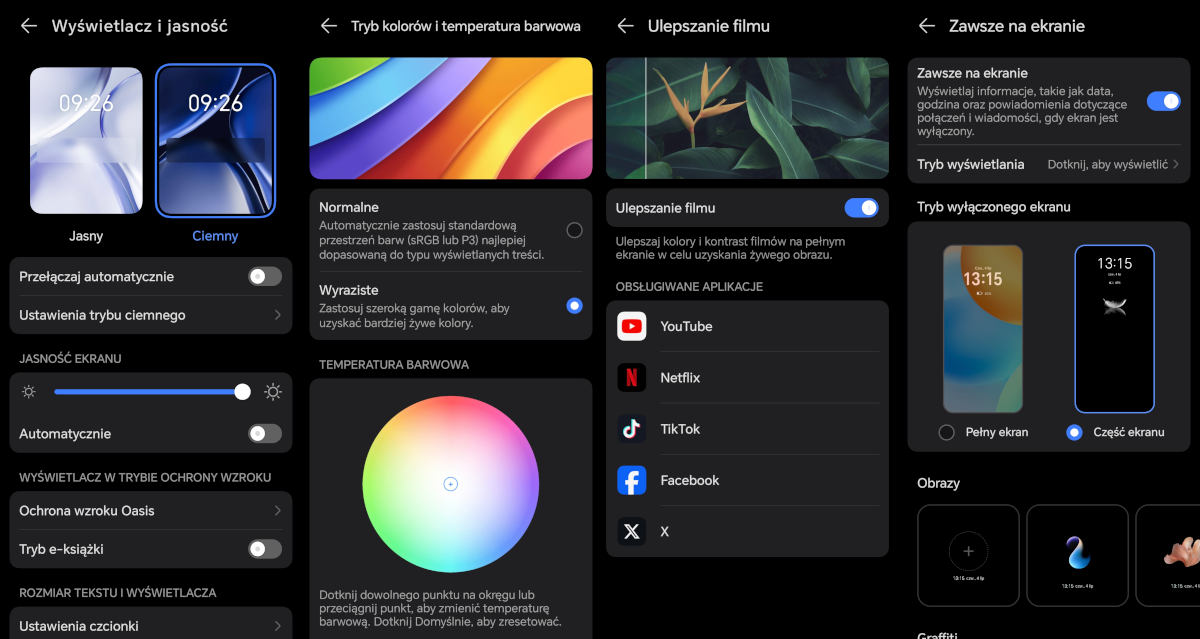This screenshot has width=1200, height=639.
Task: Tap back arrow beside Zawsze na ekranie
Action: 927,26
